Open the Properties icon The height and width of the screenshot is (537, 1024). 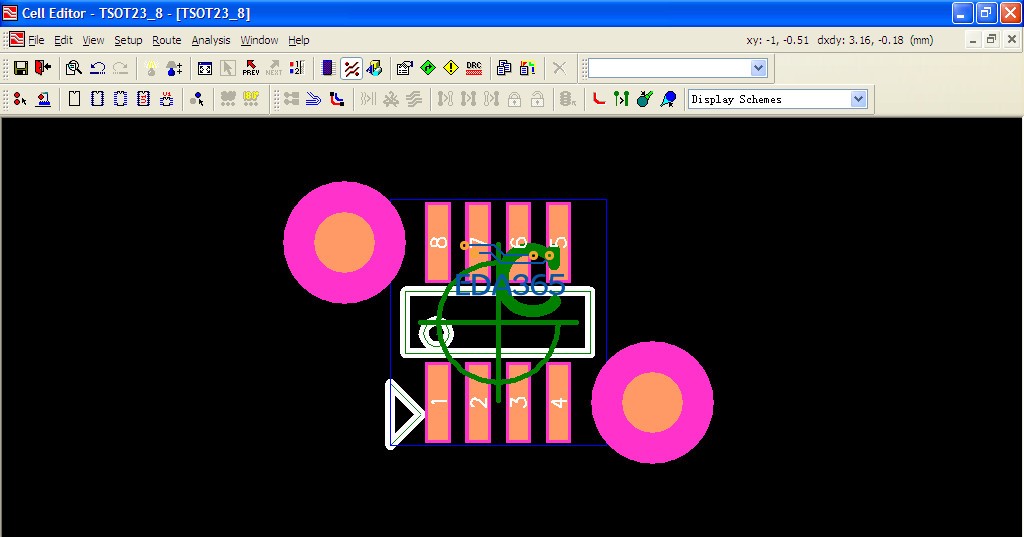(x=405, y=68)
